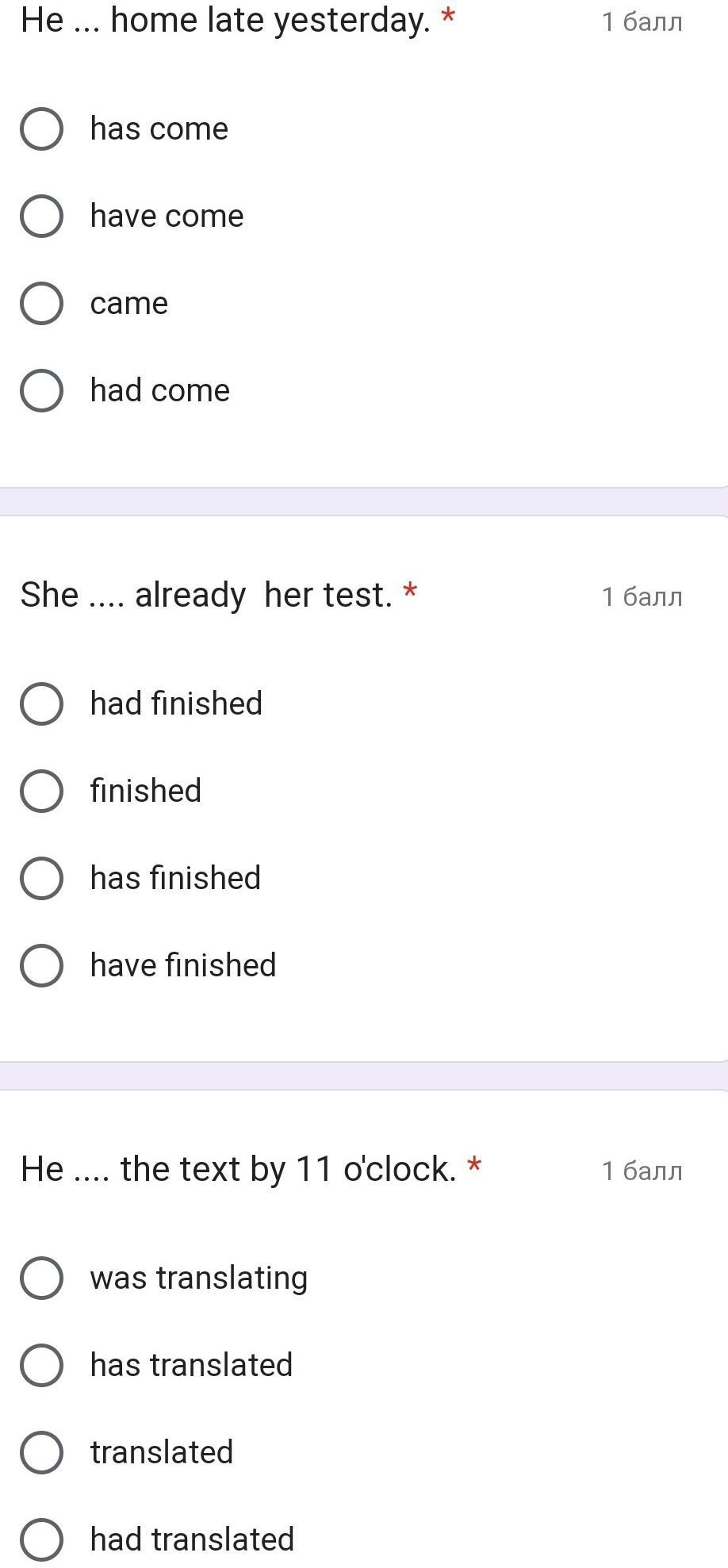Screen dimensions: 728x1568
Task: Mark 'had come' radio button
Action: [x=41, y=390]
